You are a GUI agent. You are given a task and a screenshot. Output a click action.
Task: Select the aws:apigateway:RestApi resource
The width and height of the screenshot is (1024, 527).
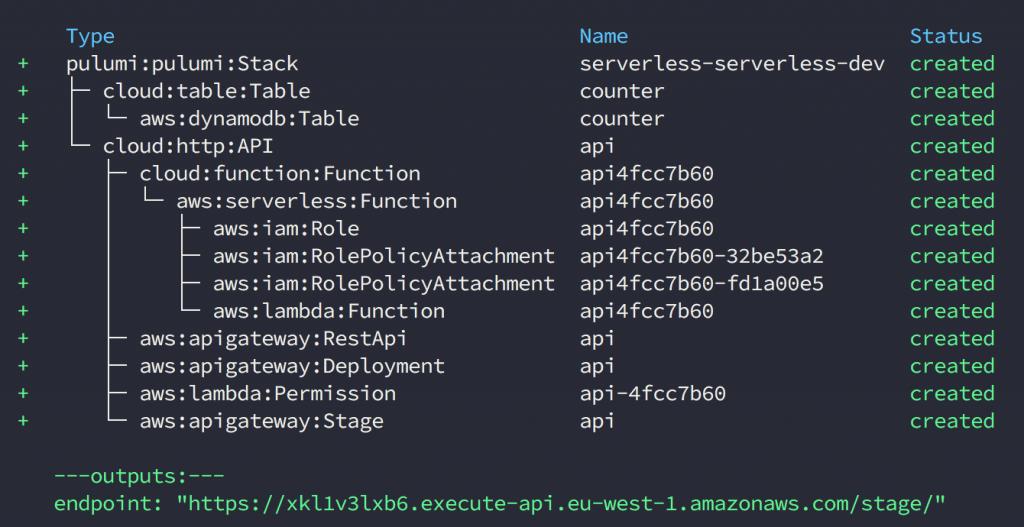273,339
